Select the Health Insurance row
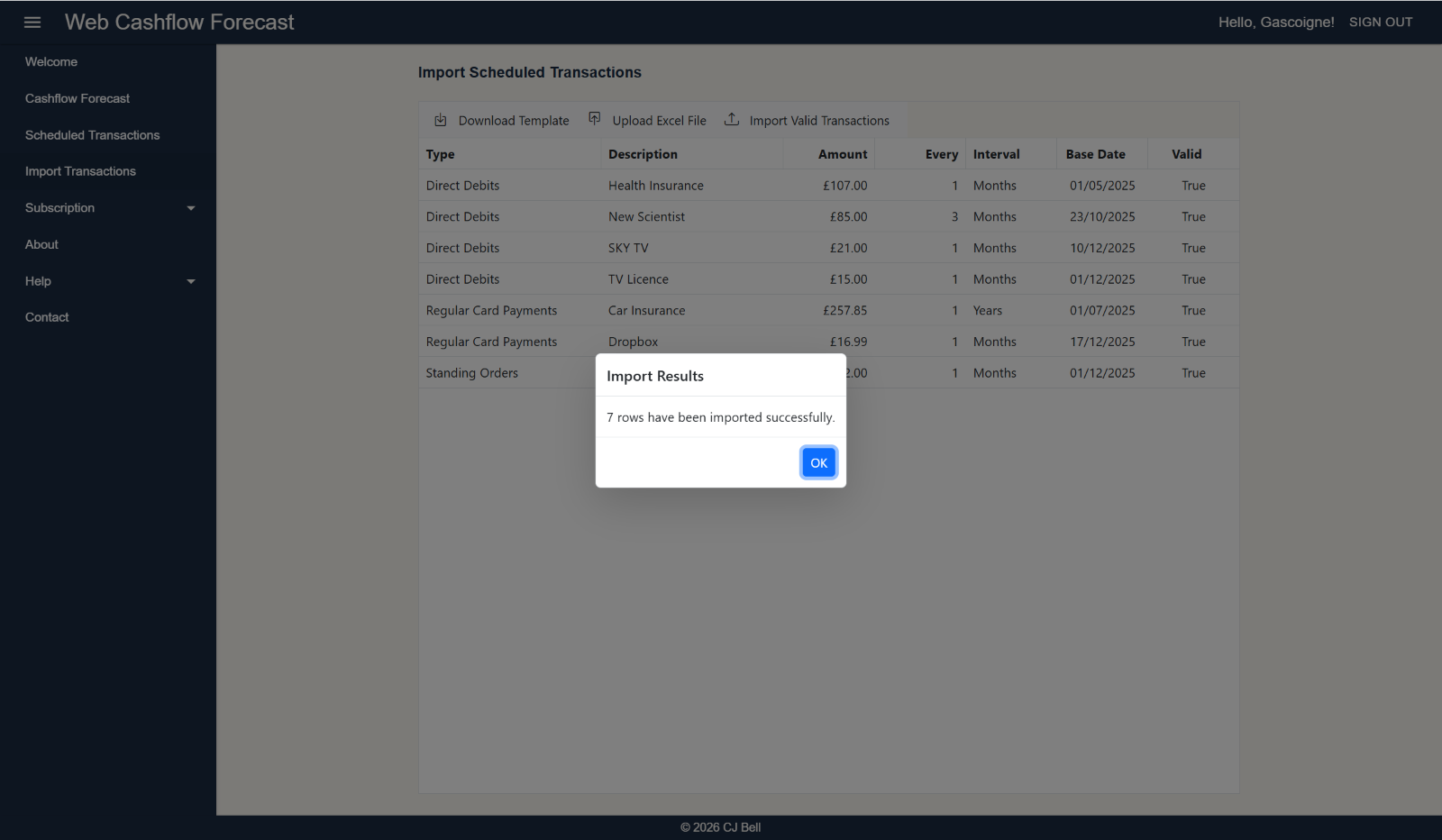The height and width of the screenshot is (840, 1442). 655,186
